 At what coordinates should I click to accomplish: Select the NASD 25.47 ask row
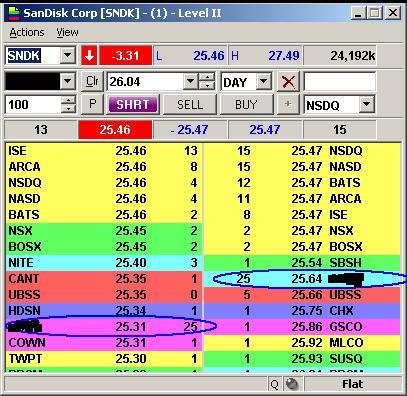point(302,167)
